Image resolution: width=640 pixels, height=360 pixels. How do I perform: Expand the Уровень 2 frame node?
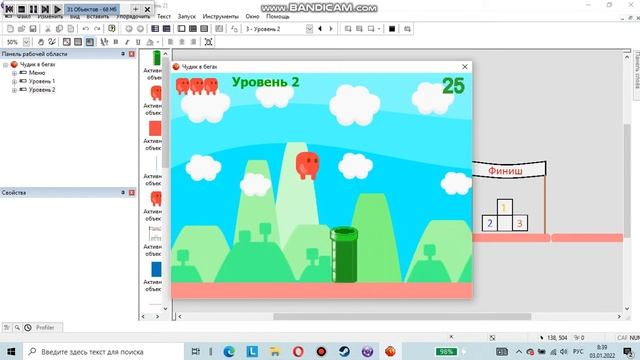[x=14, y=90]
